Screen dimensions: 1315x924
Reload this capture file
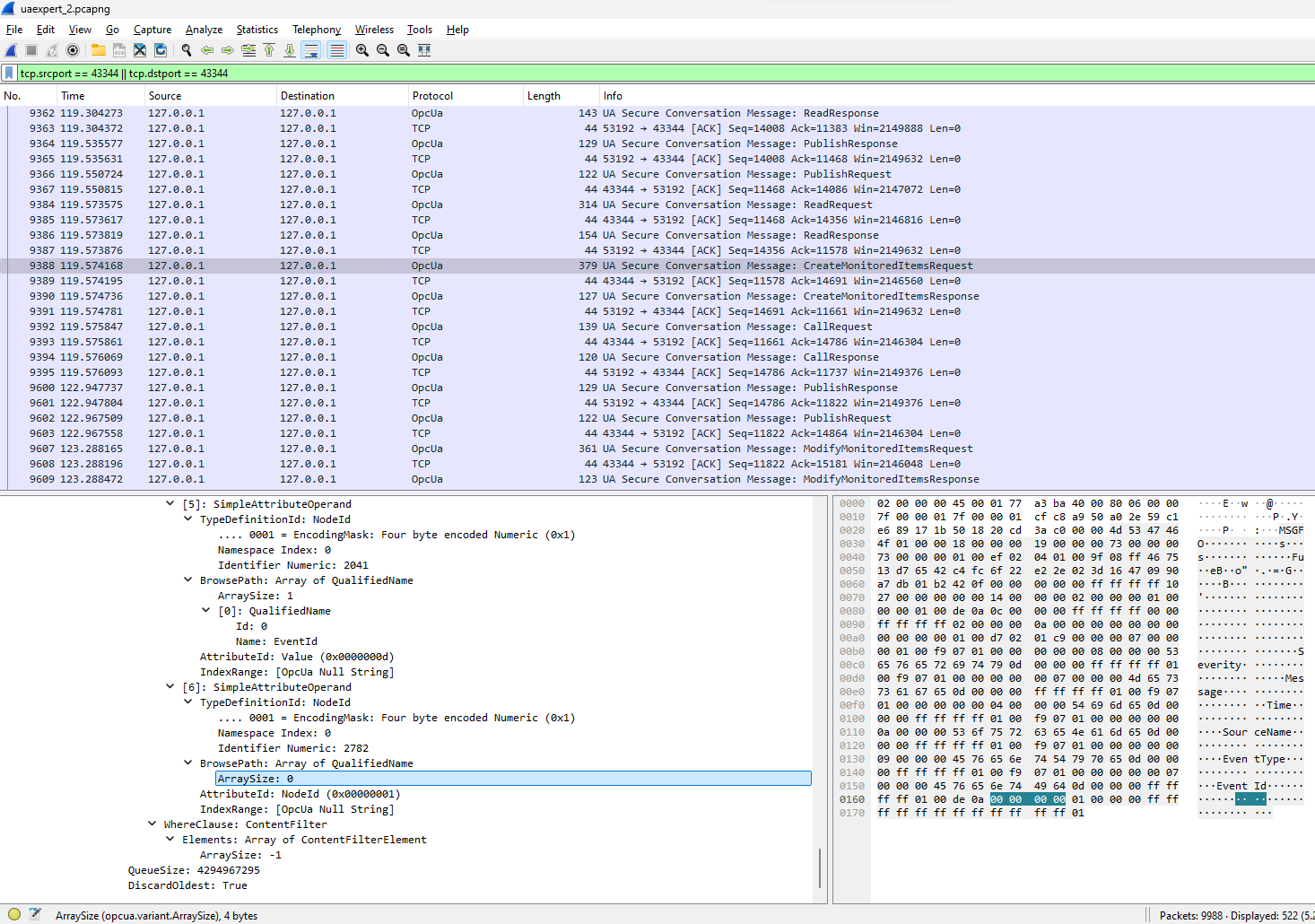[161, 50]
